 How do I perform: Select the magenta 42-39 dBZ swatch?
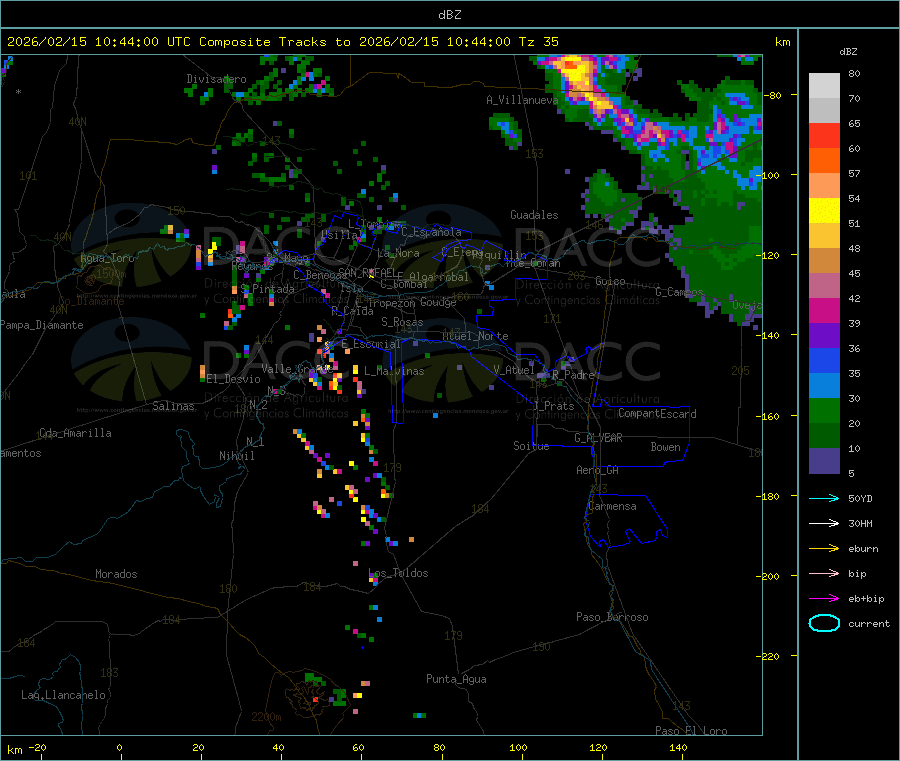click(824, 310)
